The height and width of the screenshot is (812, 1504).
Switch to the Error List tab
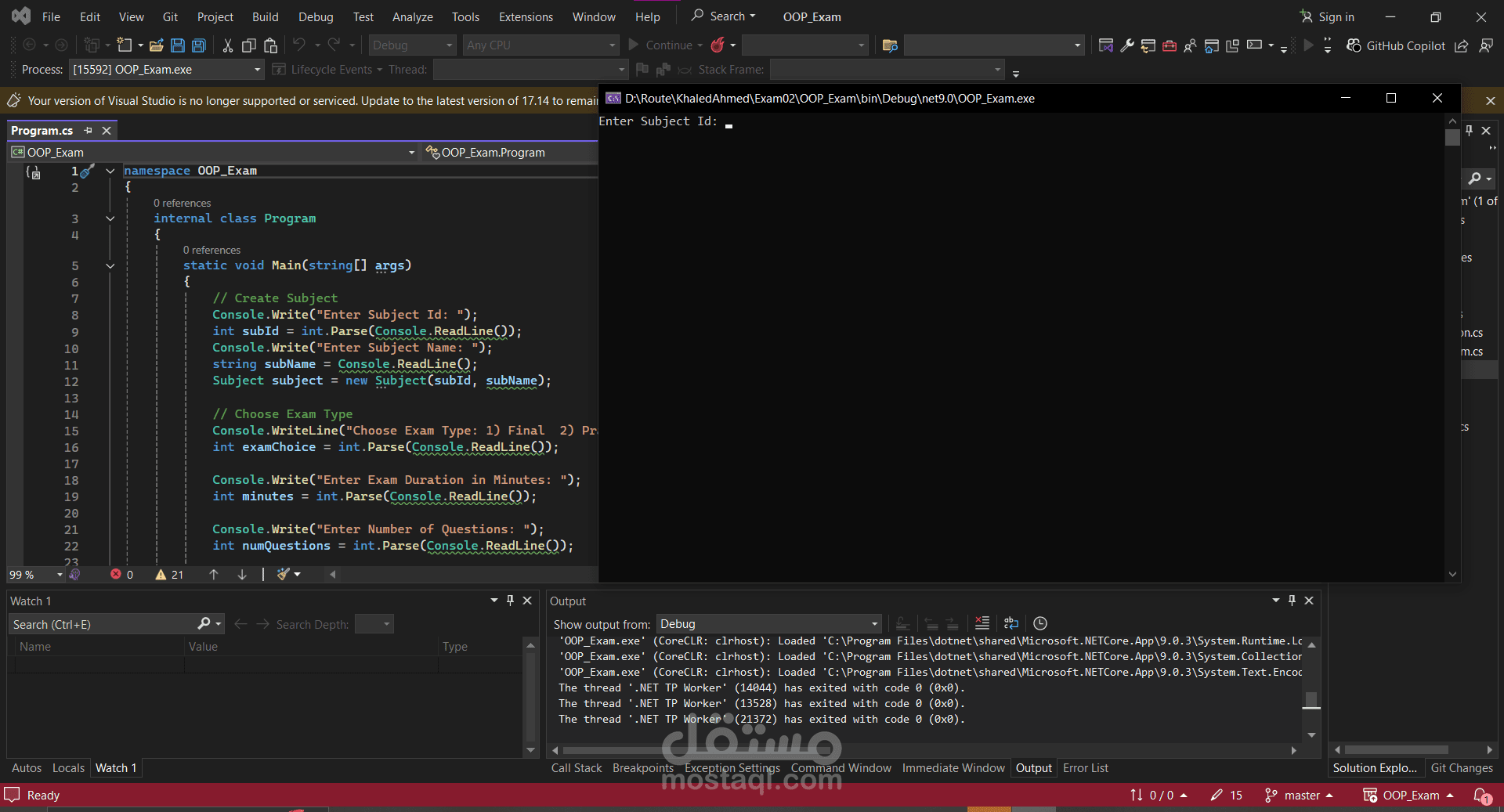click(1085, 768)
